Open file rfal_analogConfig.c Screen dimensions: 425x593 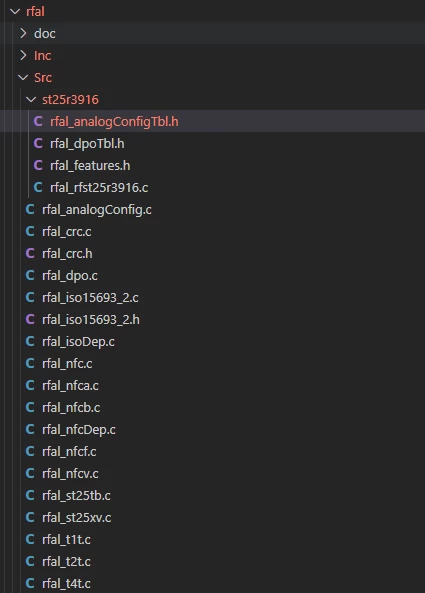97,209
